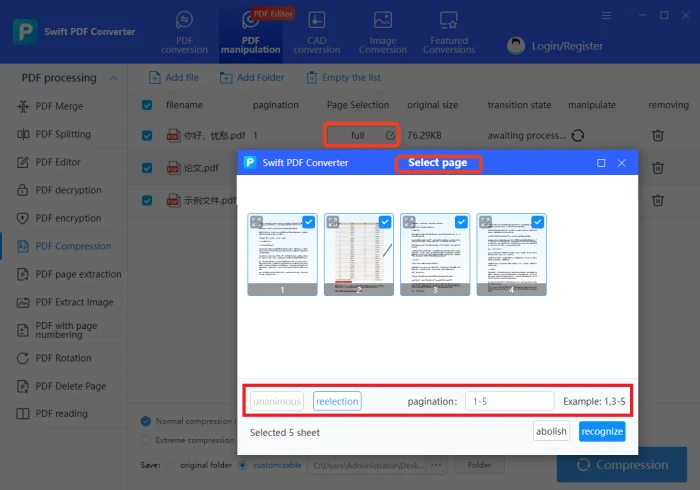Select page 1 thumbnail

(283, 254)
